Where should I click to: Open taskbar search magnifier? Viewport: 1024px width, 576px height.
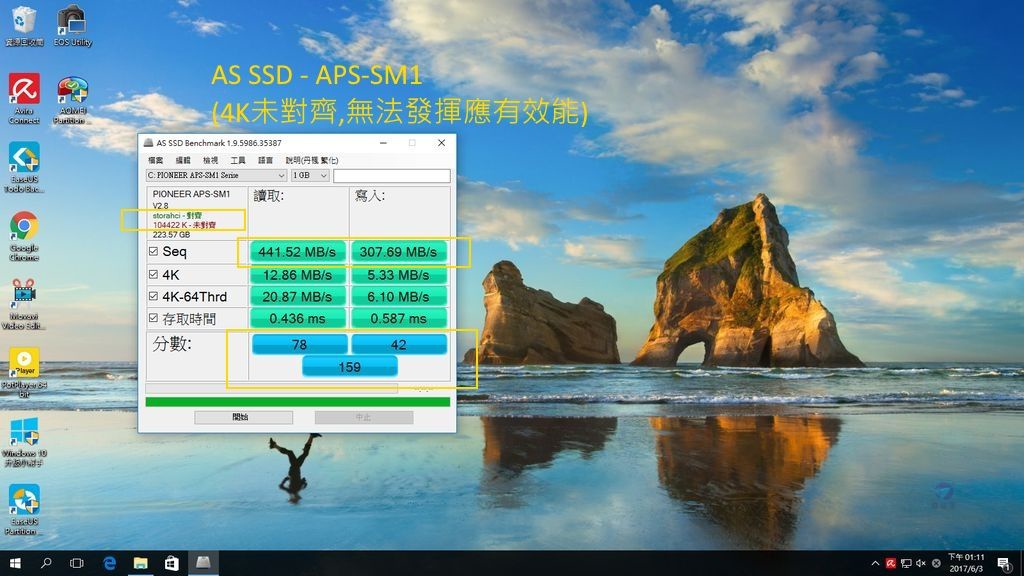pyautogui.click(x=46, y=563)
